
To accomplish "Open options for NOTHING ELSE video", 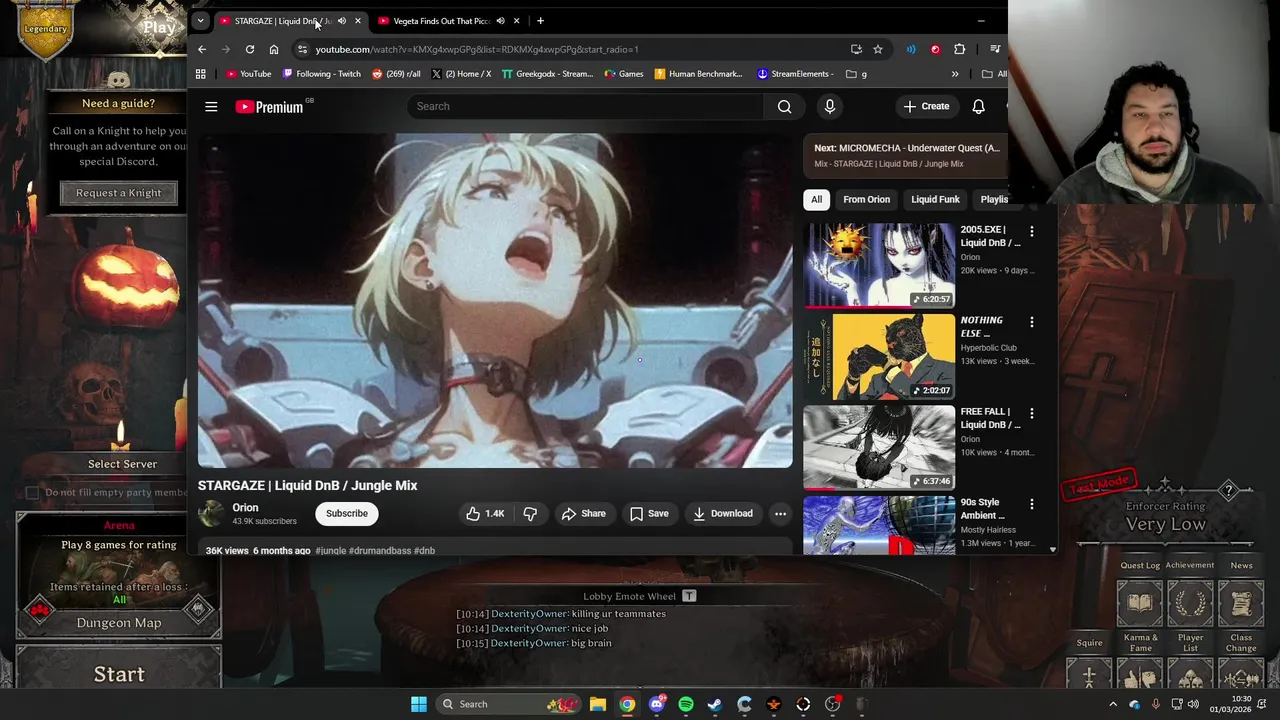I will click(x=1031, y=322).
